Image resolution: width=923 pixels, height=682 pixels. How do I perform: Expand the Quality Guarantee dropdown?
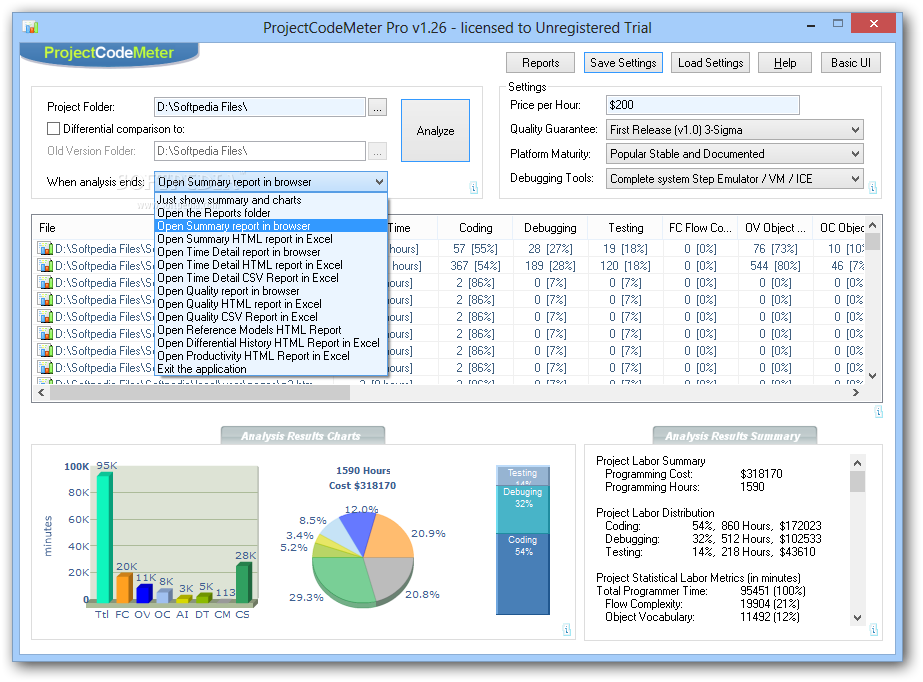point(855,129)
